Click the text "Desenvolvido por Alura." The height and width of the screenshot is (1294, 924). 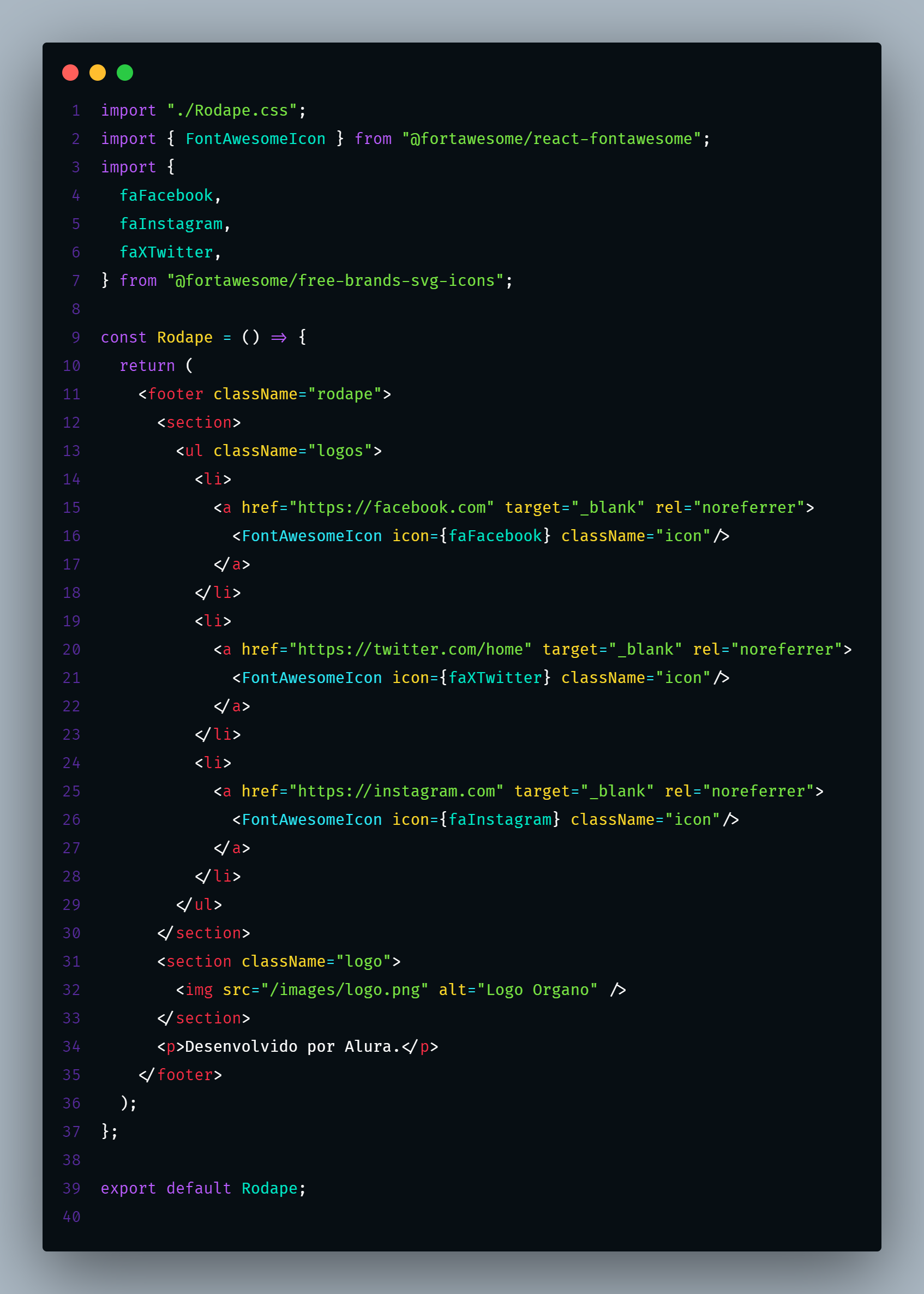(293, 1046)
